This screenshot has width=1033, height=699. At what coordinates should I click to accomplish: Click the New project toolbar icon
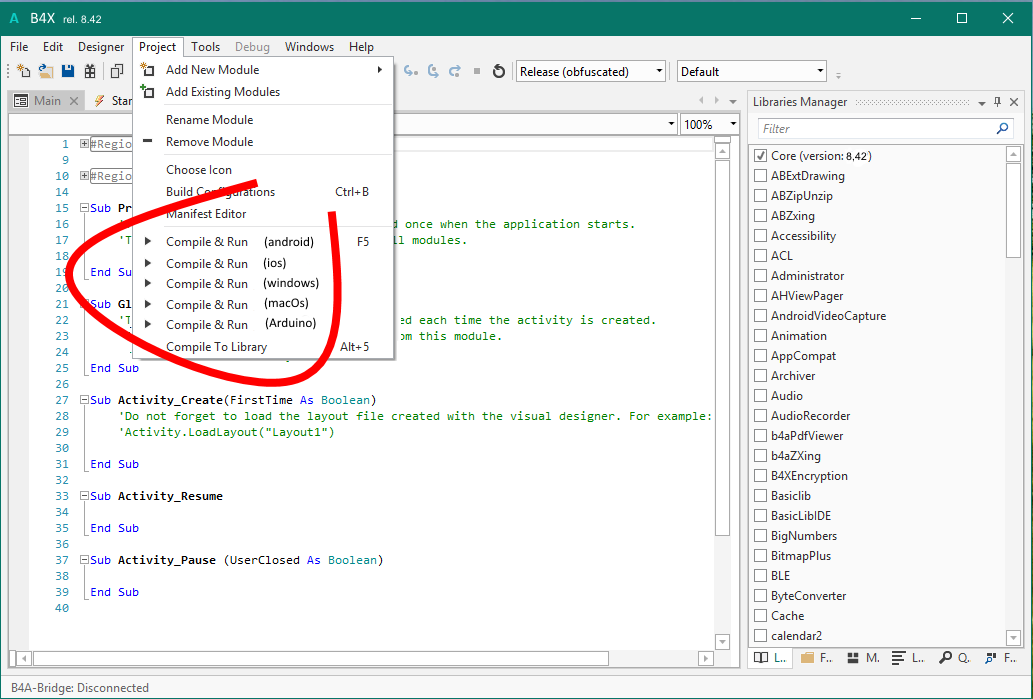click(23, 71)
